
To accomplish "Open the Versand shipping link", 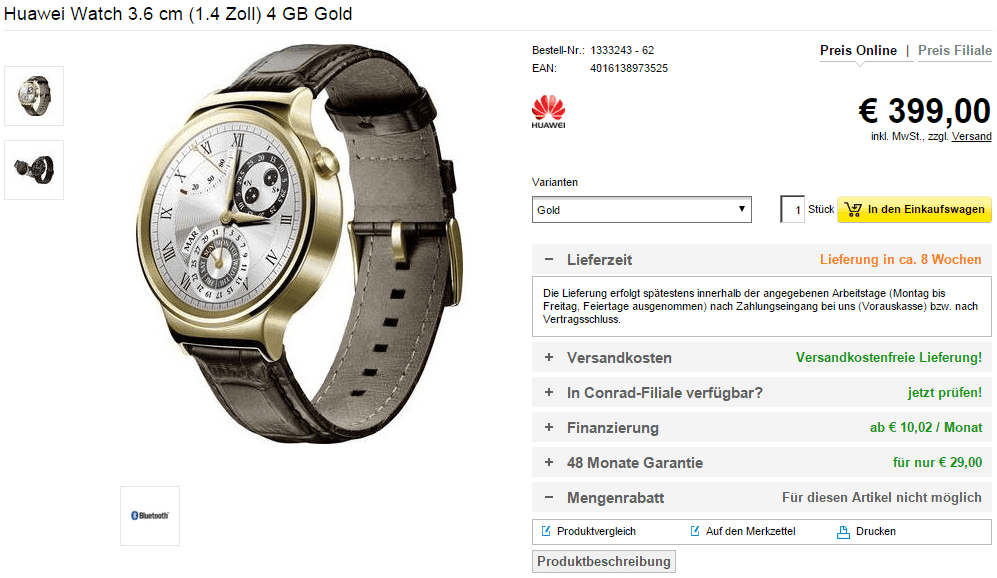I will tap(971, 136).
